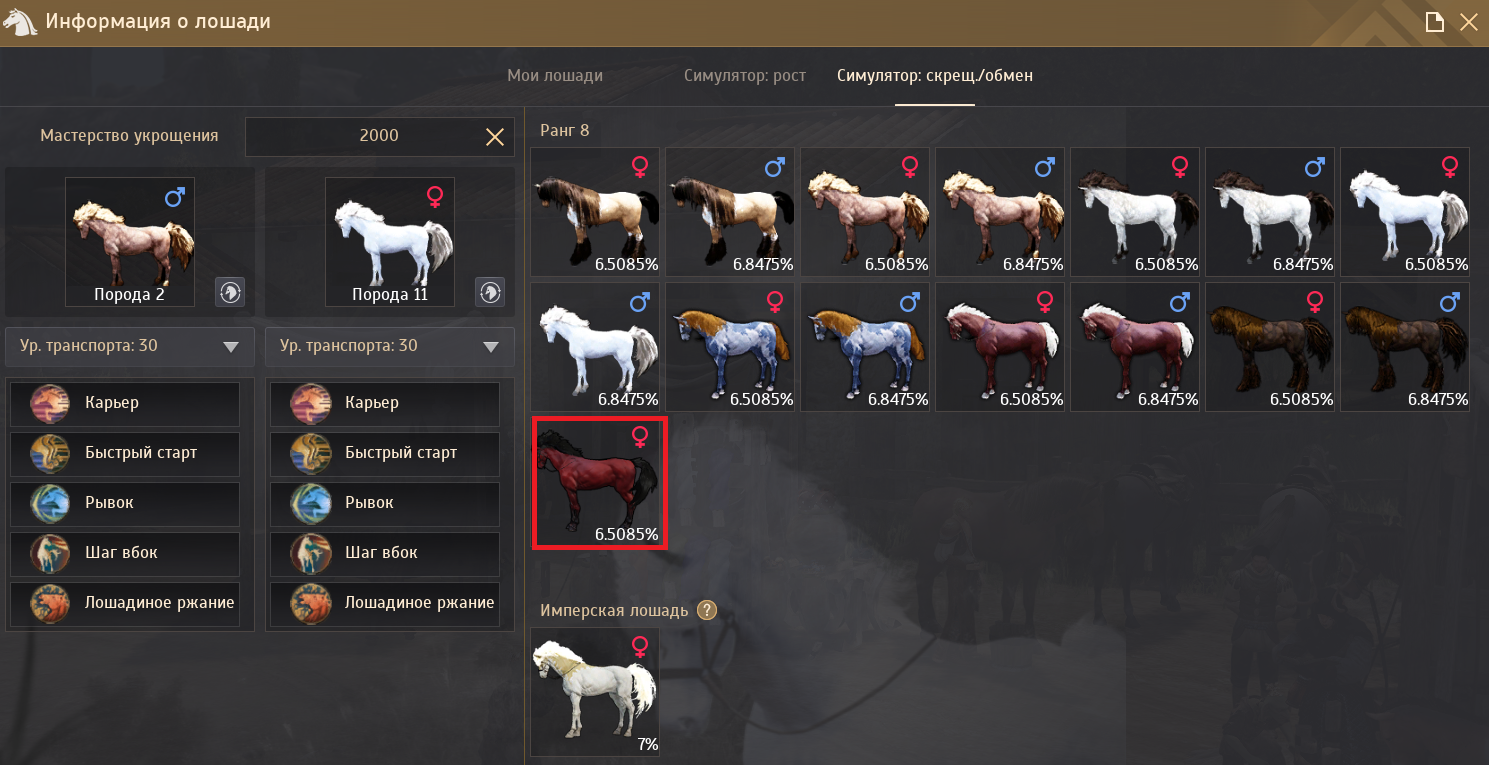Click the document icon in the title bar

pos(1434,22)
